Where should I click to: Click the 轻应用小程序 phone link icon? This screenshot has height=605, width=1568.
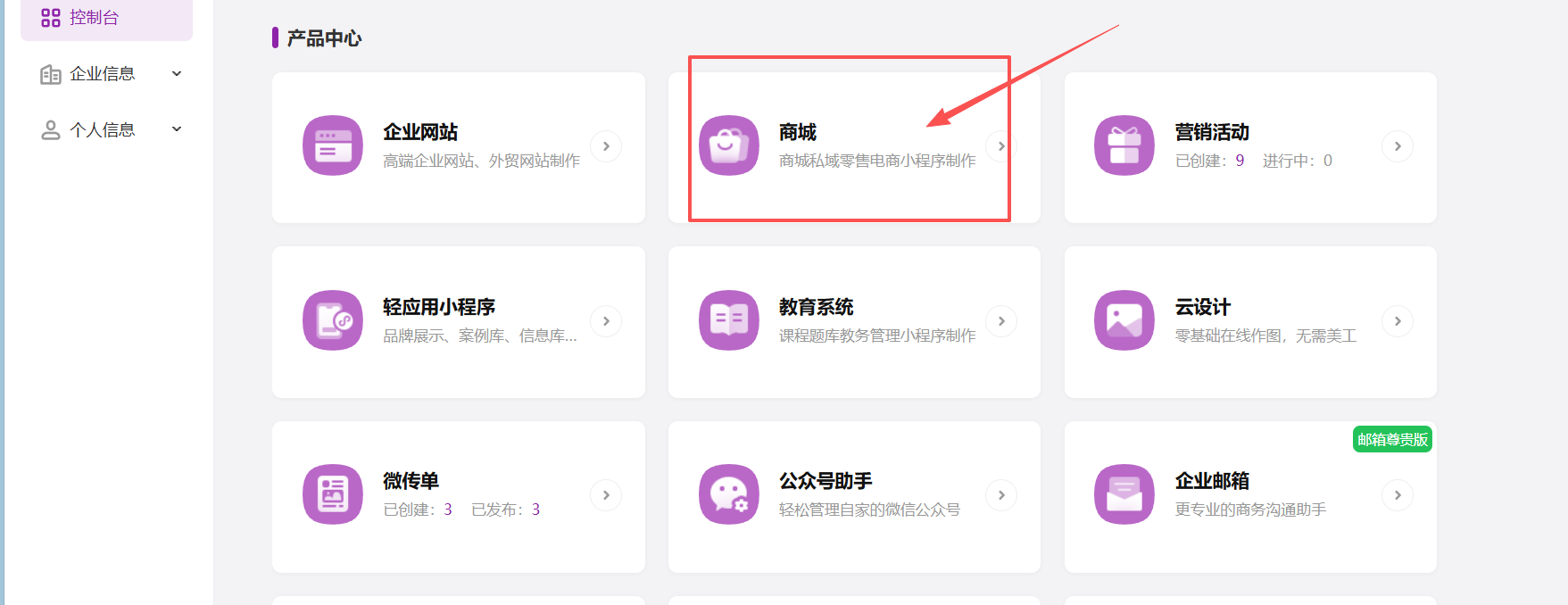pyautogui.click(x=333, y=320)
